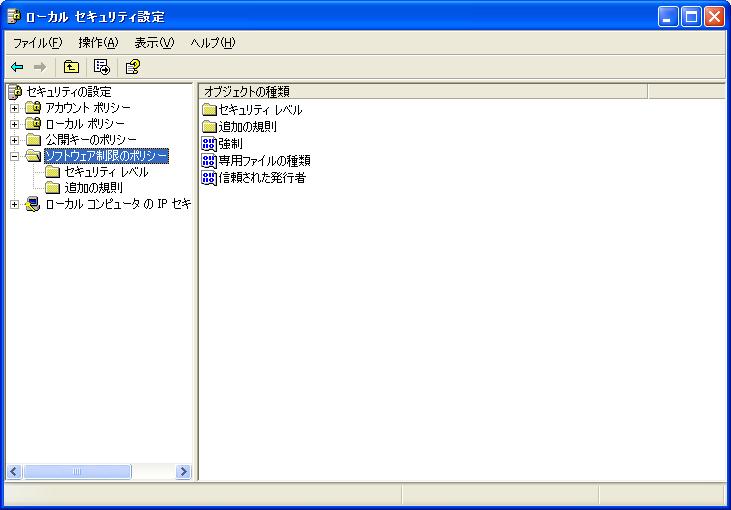This screenshot has width=731, height=510.
Task: Select 専用ファイルの種類 text in list
Action: tap(264, 161)
